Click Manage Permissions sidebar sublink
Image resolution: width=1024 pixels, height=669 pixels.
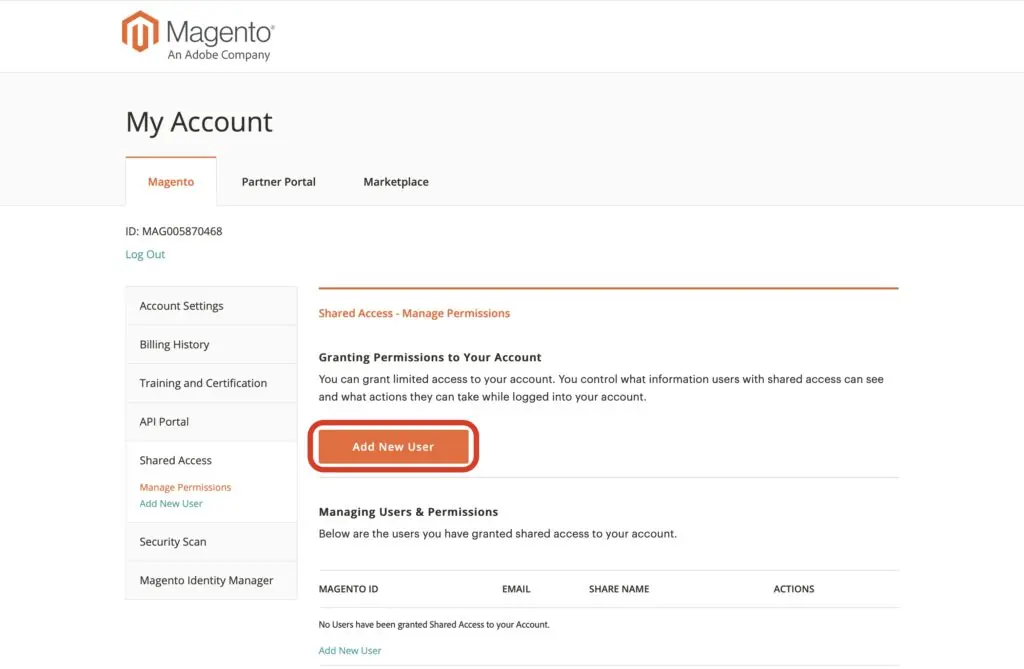pyautogui.click(x=185, y=487)
